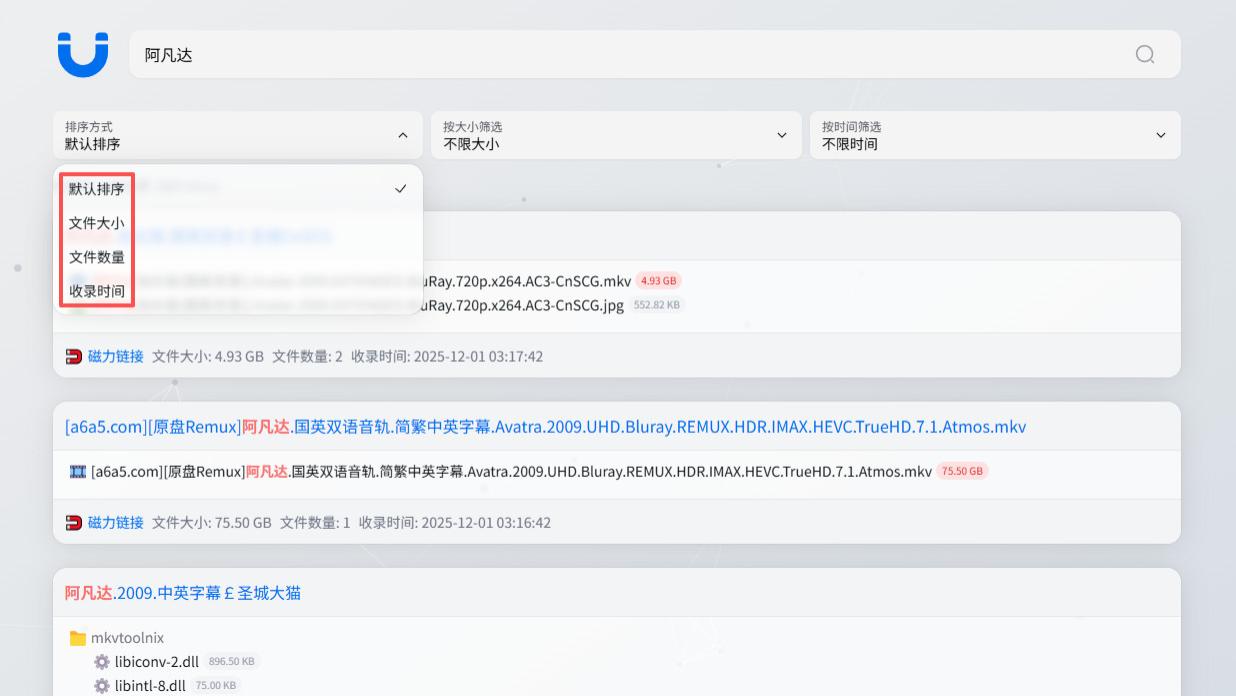This screenshot has height=696, width=1236.
Task: Click the site logo icon top-left
Action: tap(83, 54)
